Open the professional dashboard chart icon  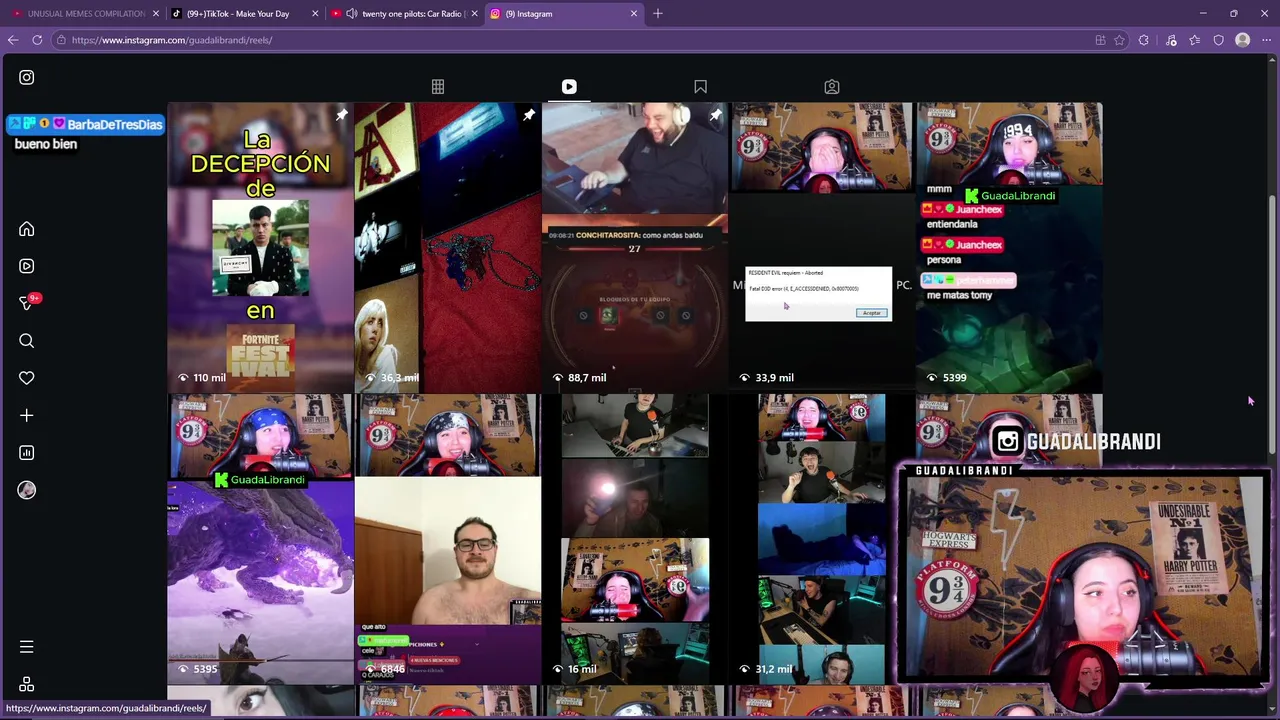pos(27,453)
